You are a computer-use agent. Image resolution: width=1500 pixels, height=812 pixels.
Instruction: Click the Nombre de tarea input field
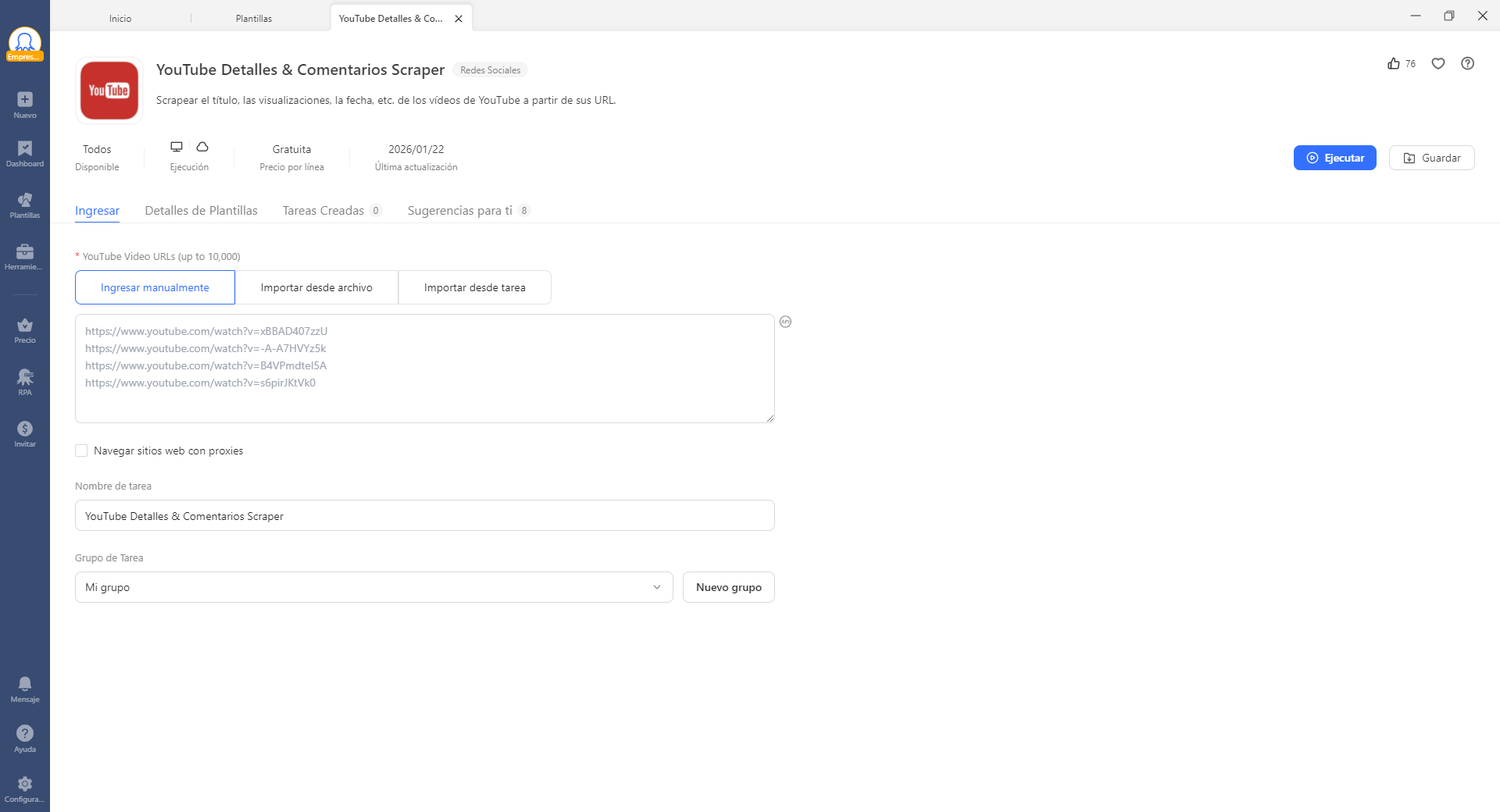(424, 516)
